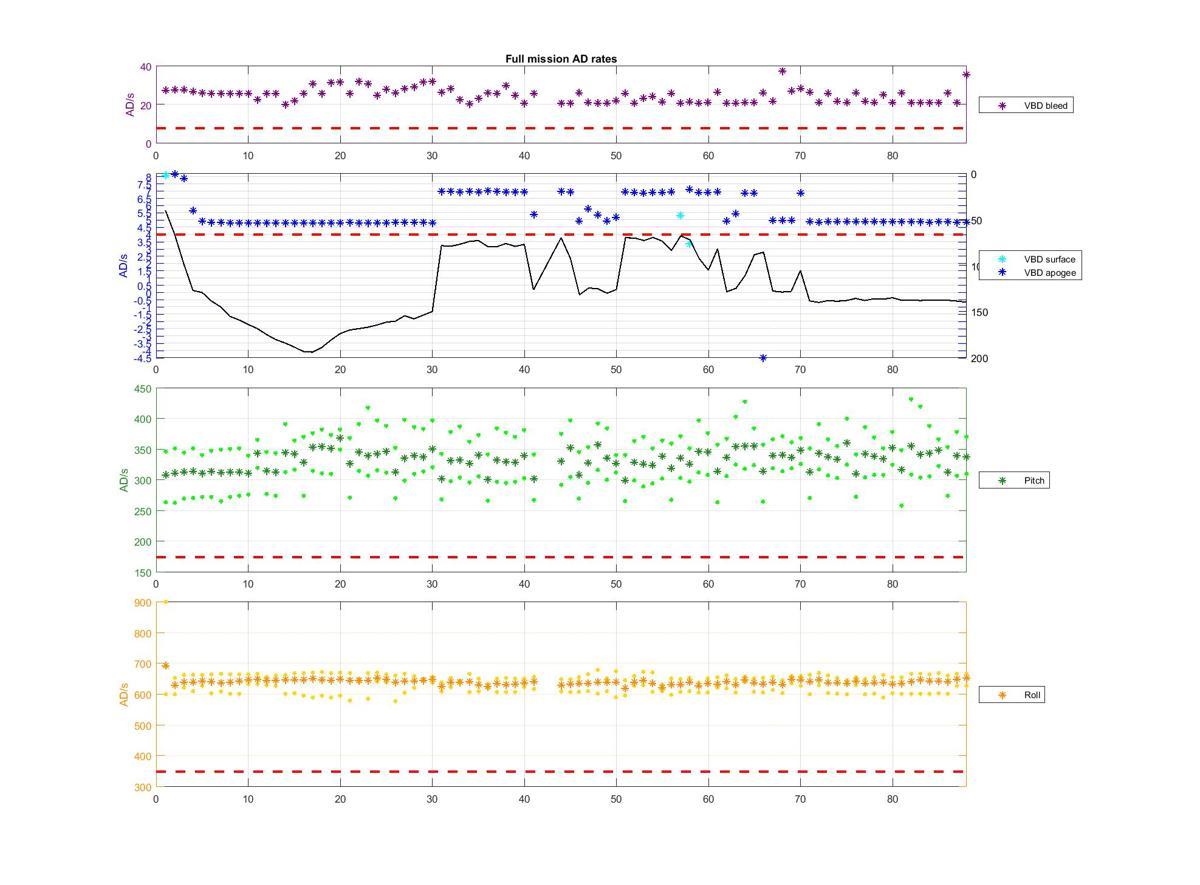Click the red dashed threshold line in Pitch plot

561,557
